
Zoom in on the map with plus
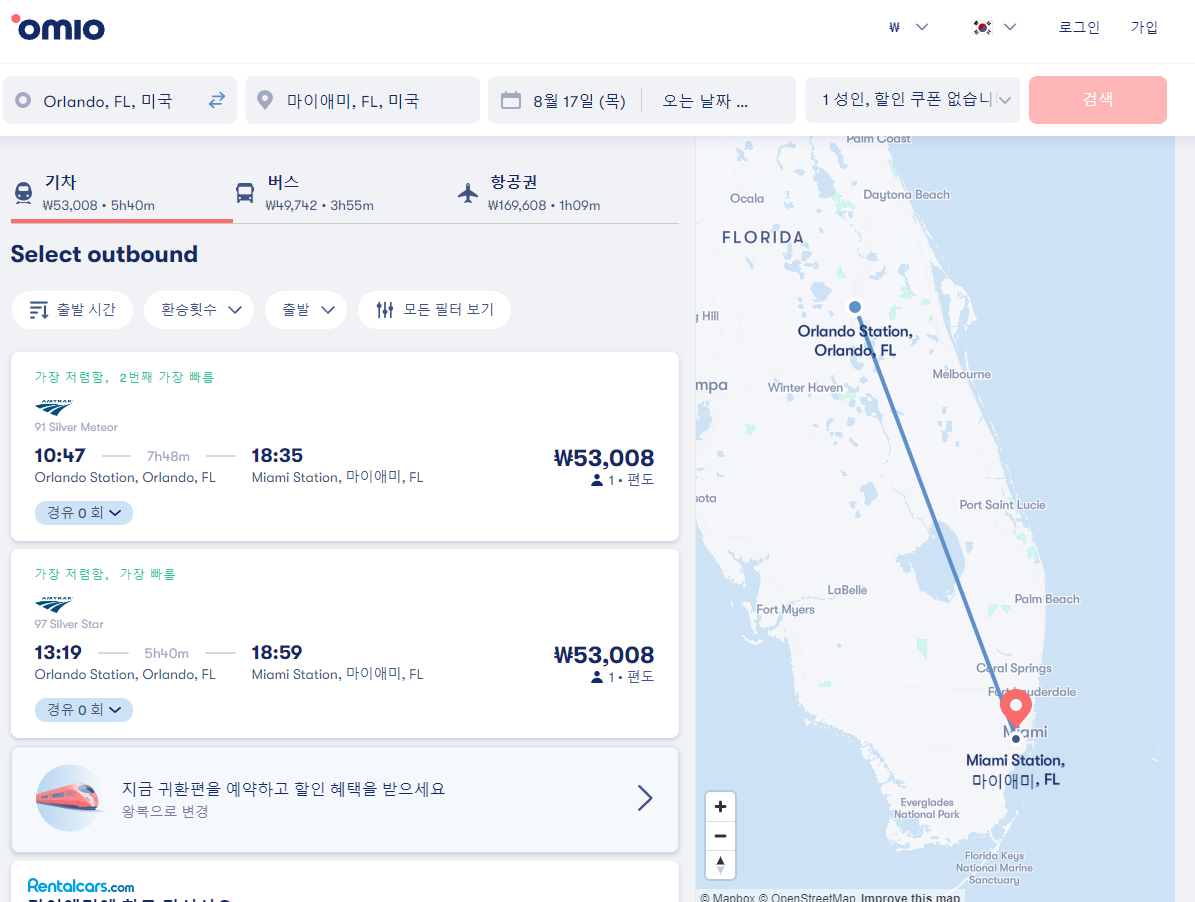pyautogui.click(x=720, y=807)
